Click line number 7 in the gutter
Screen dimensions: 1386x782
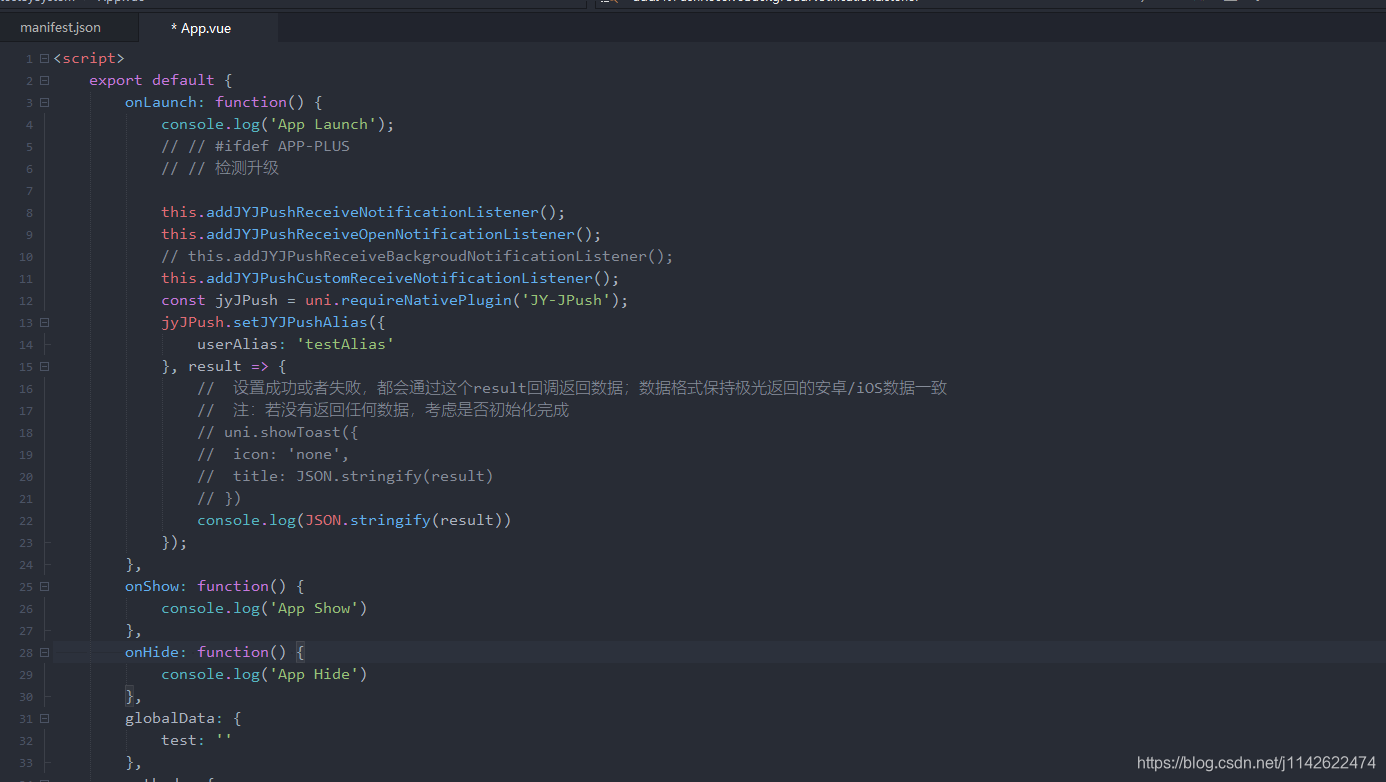(29, 191)
